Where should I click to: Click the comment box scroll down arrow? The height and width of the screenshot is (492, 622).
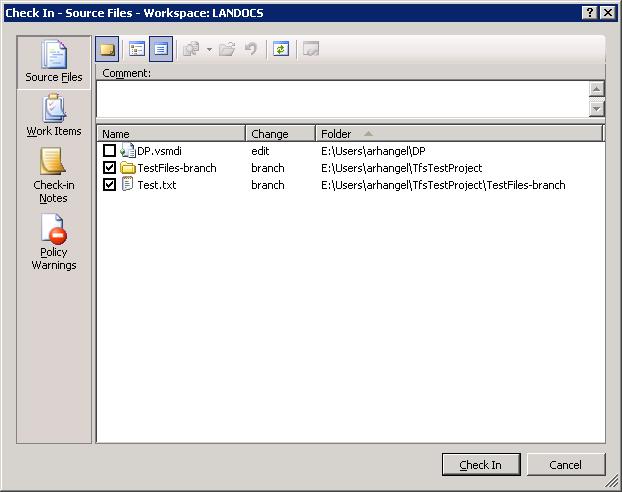pyautogui.click(x=597, y=109)
